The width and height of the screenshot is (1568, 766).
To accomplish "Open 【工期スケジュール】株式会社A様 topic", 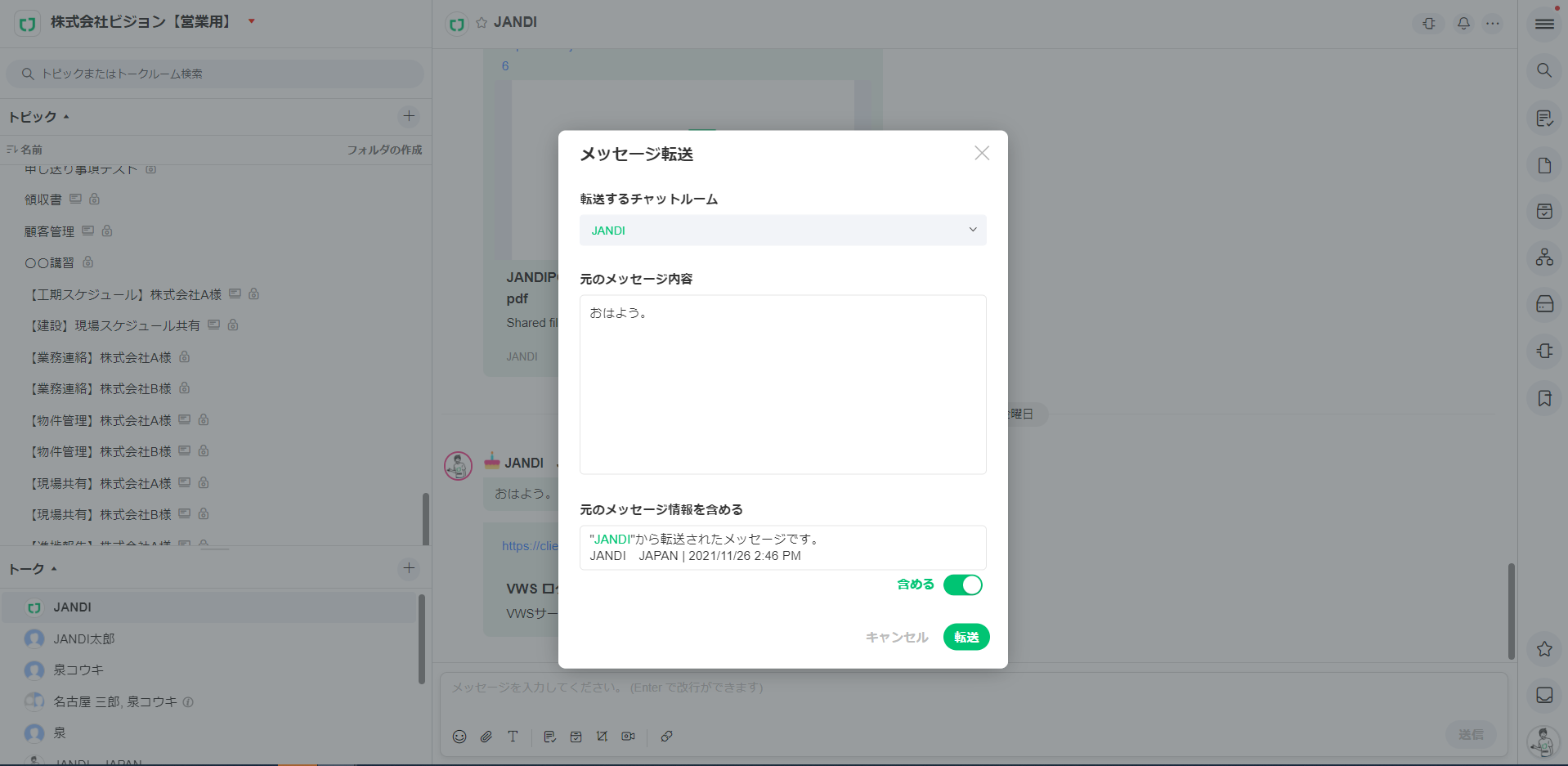I will [x=125, y=294].
